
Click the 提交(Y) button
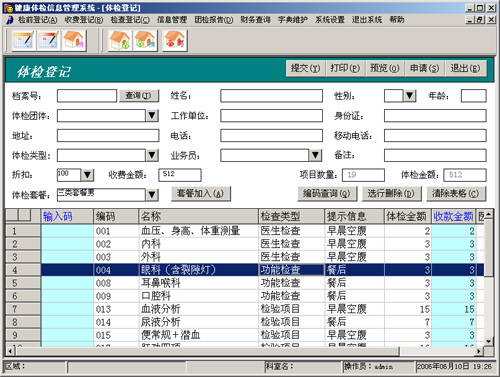coord(305,68)
